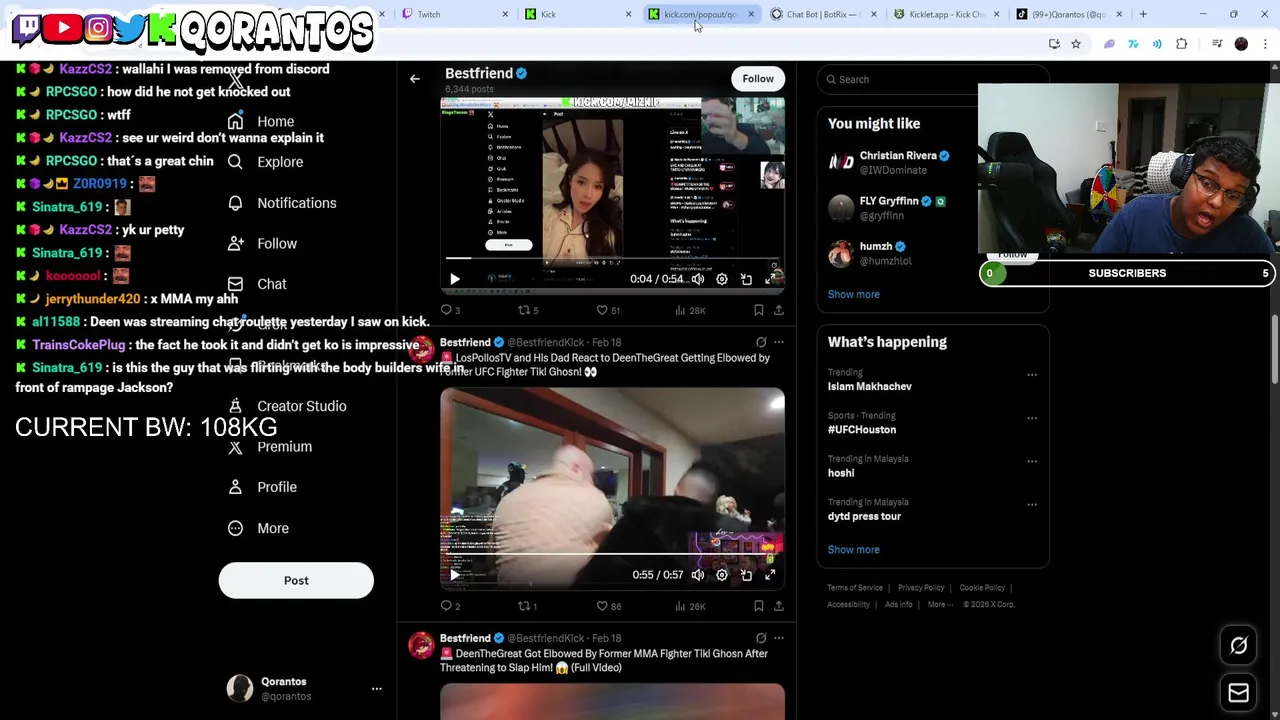Play the 0:54 video in top post
The height and width of the screenshot is (720, 1280).
(x=454, y=280)
